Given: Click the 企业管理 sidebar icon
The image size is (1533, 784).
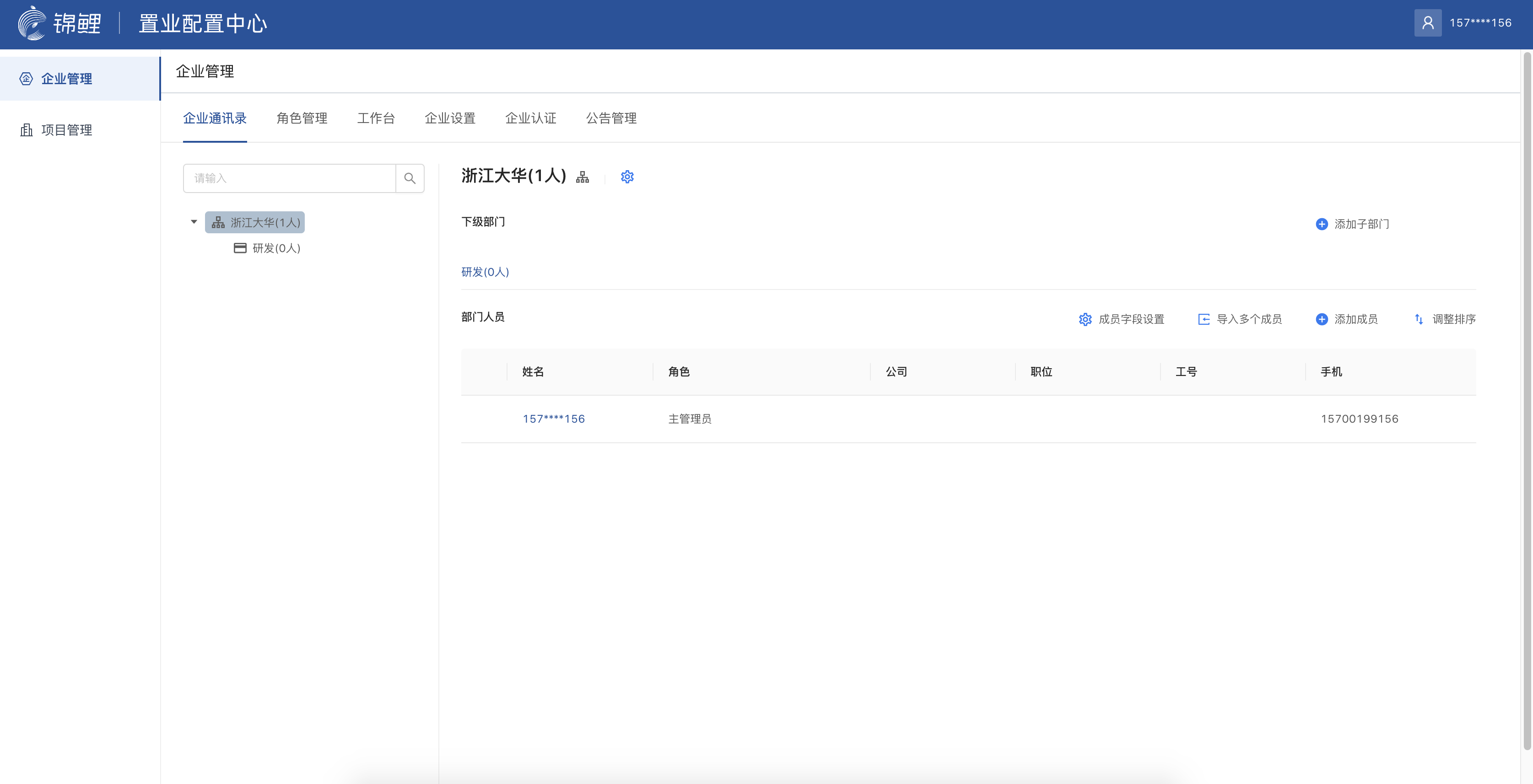Looking at the screenshot, I should click(x=26, y=79).
